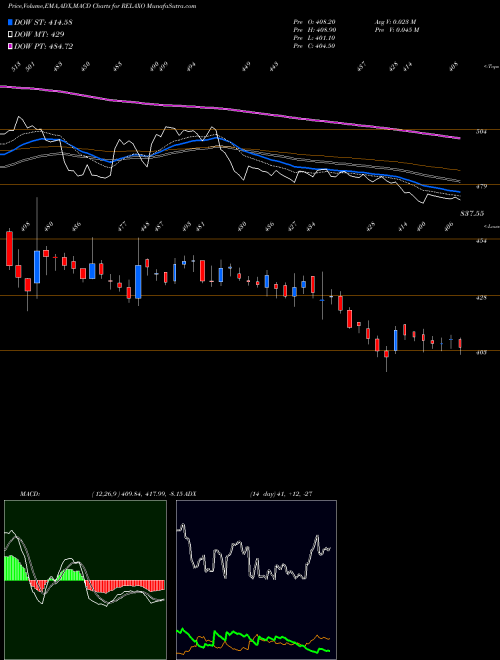Open the dark-blue ADX chart panel
Screen dimensions: 500x660
(x=256, y=580)
